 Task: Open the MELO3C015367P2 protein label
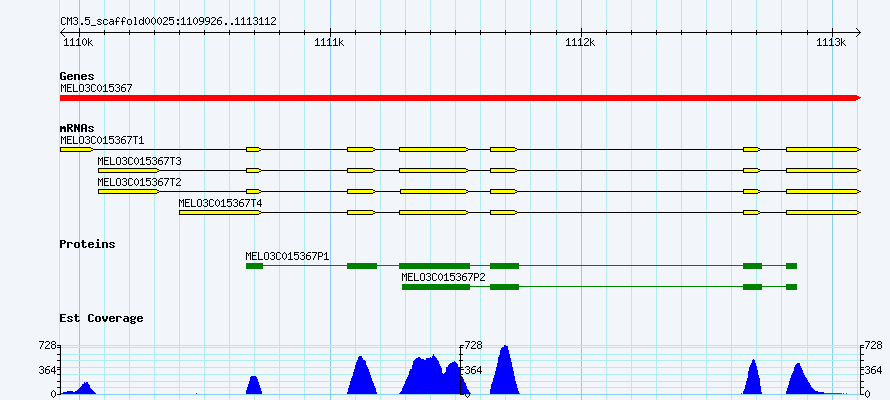coord(443,277)
